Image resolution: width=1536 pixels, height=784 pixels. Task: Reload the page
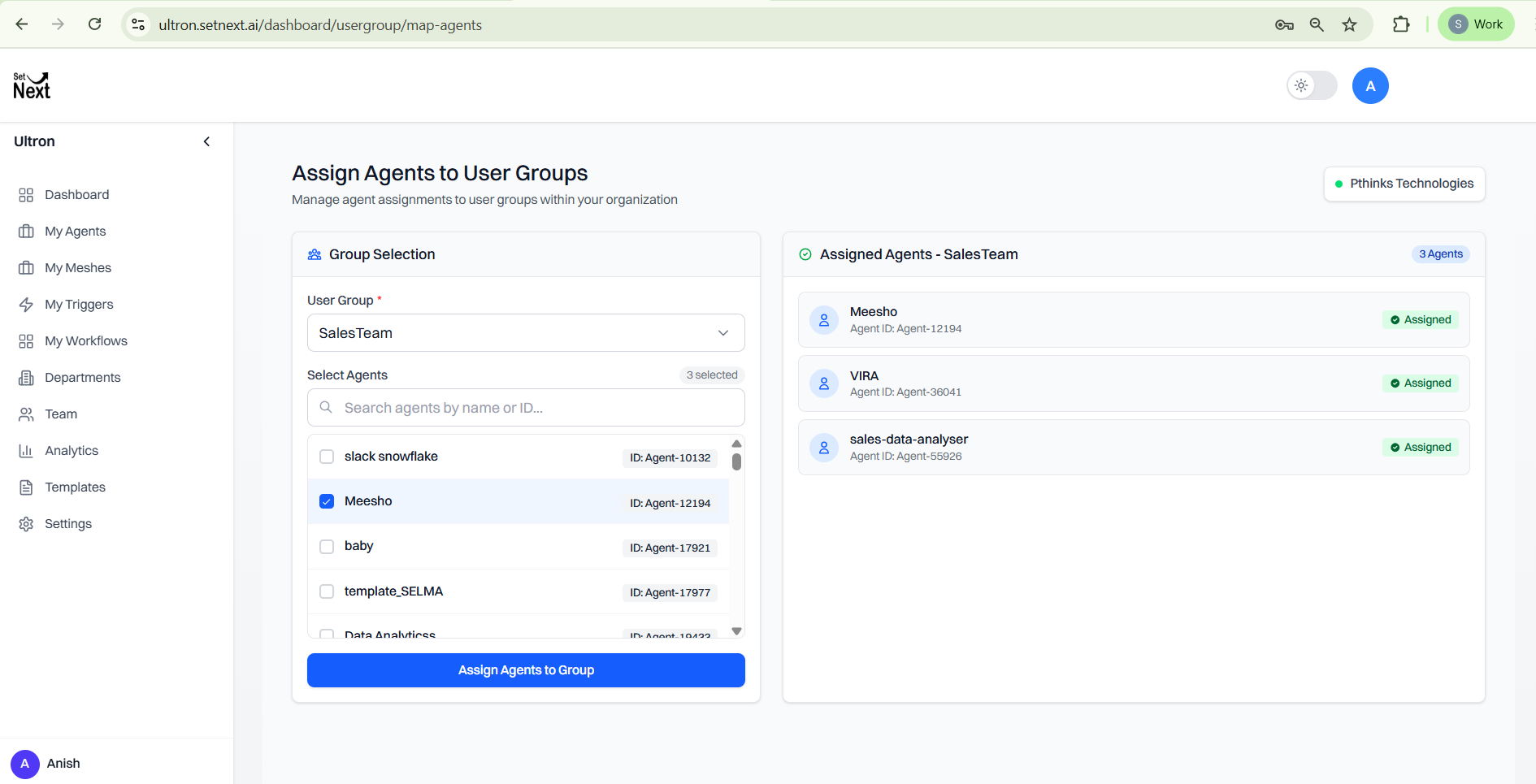pyautogui.click(x=94, y=24)
